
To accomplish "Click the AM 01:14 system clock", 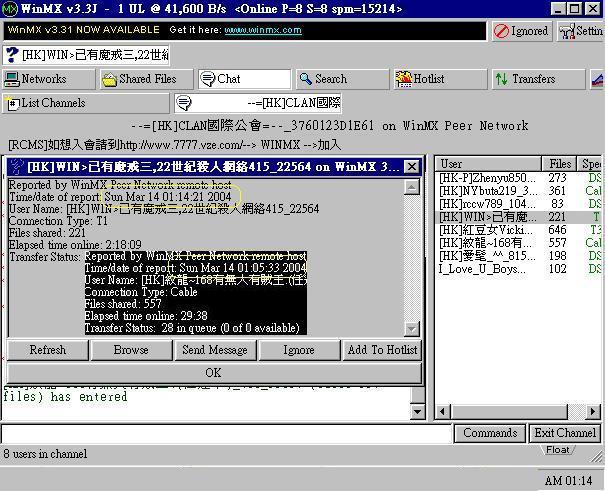I will (x=568, y=481).
